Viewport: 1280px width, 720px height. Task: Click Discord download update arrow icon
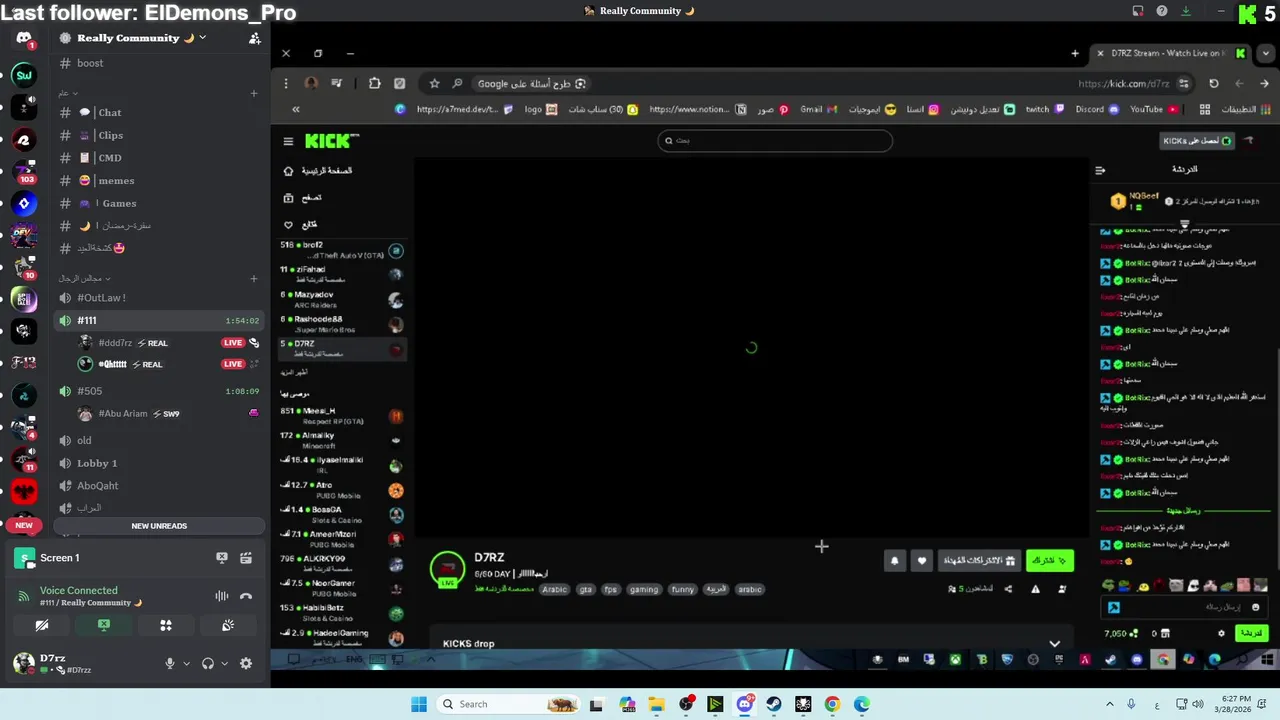tap(1186, 11)
